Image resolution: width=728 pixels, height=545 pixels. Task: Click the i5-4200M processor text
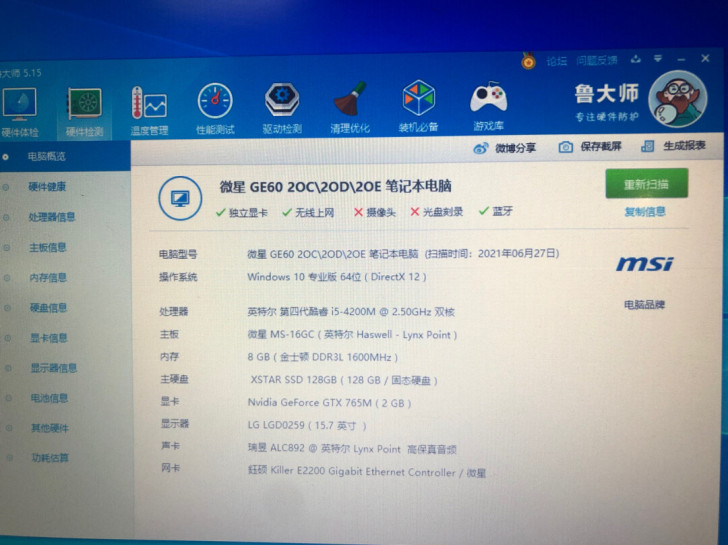pyautogui.click(x=351, y=311)
